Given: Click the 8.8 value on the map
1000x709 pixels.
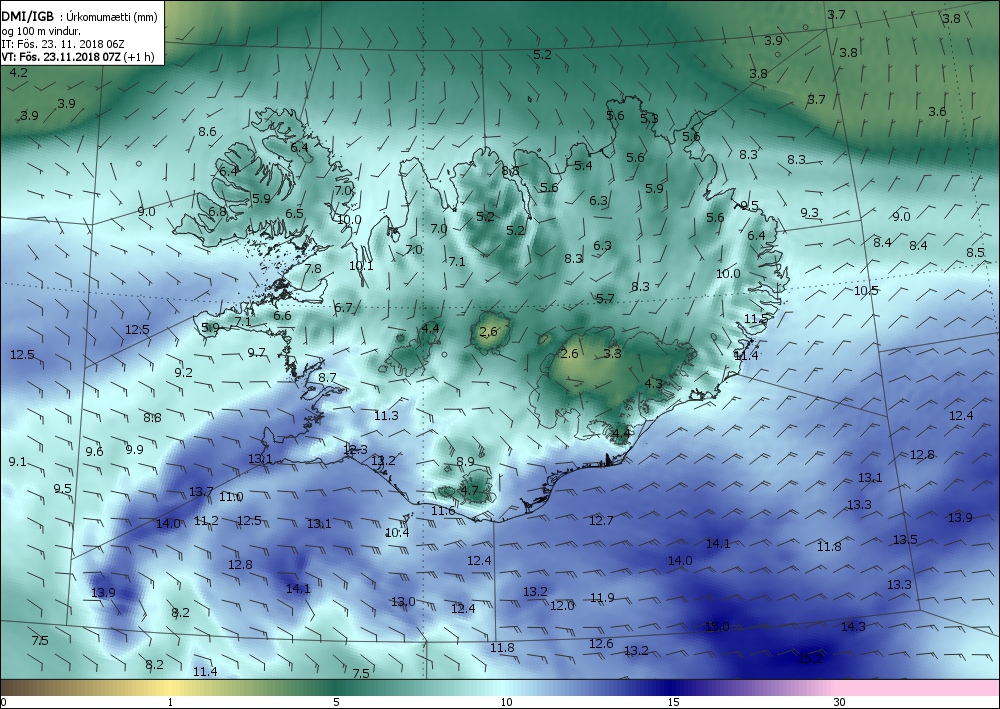Looking at the screenshot, I should pyautogui.click(x=152, y=418).
